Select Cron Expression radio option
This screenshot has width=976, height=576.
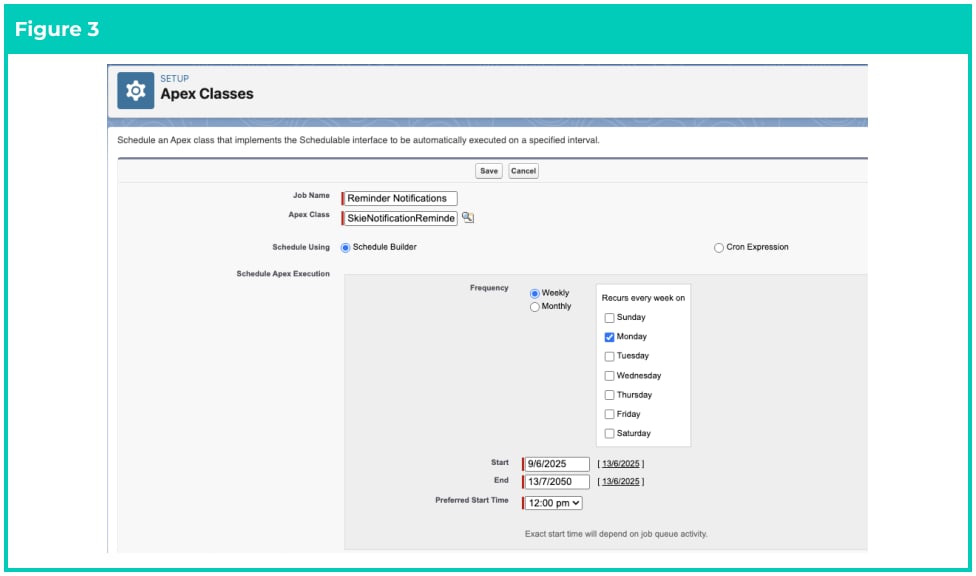coord(719,248)
